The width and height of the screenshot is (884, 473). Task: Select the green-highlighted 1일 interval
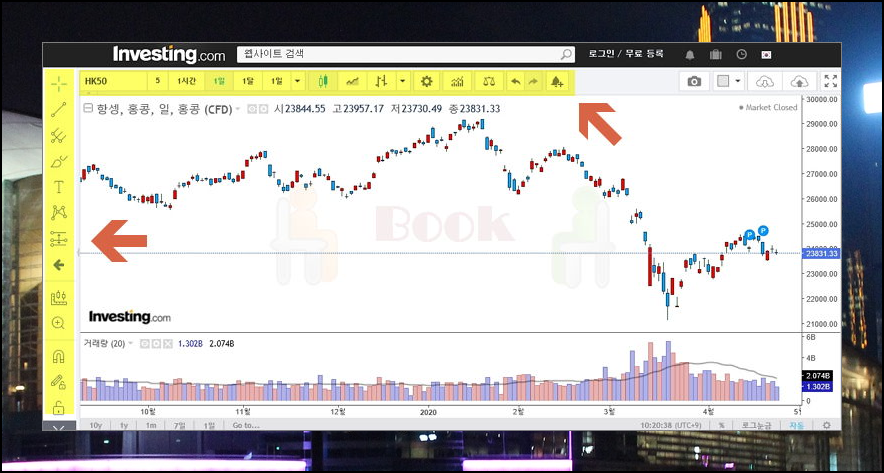(219, 81)
